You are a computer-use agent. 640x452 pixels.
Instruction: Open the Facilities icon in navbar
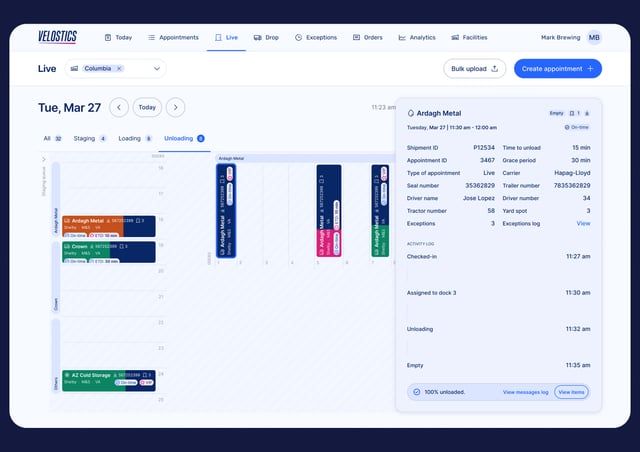pos(455,38)
